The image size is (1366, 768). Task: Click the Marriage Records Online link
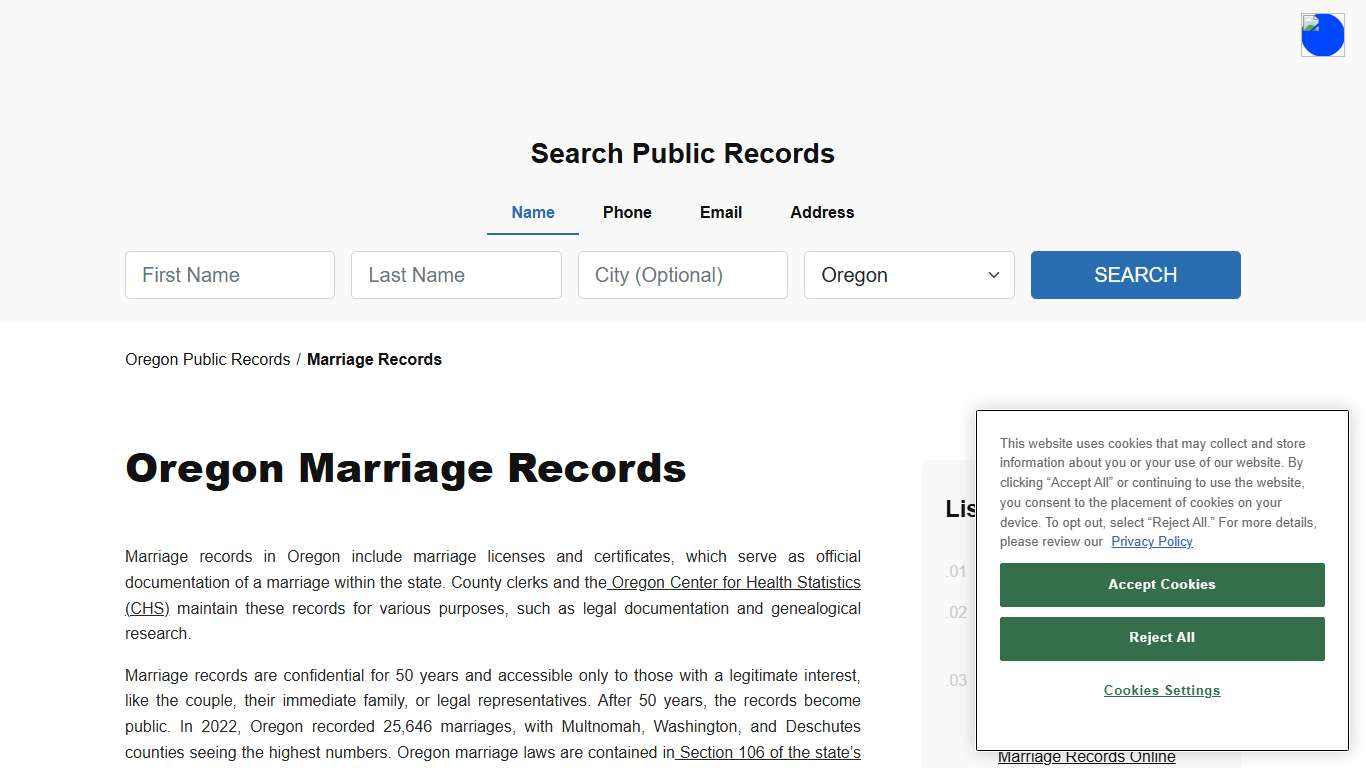point(1089,757)
